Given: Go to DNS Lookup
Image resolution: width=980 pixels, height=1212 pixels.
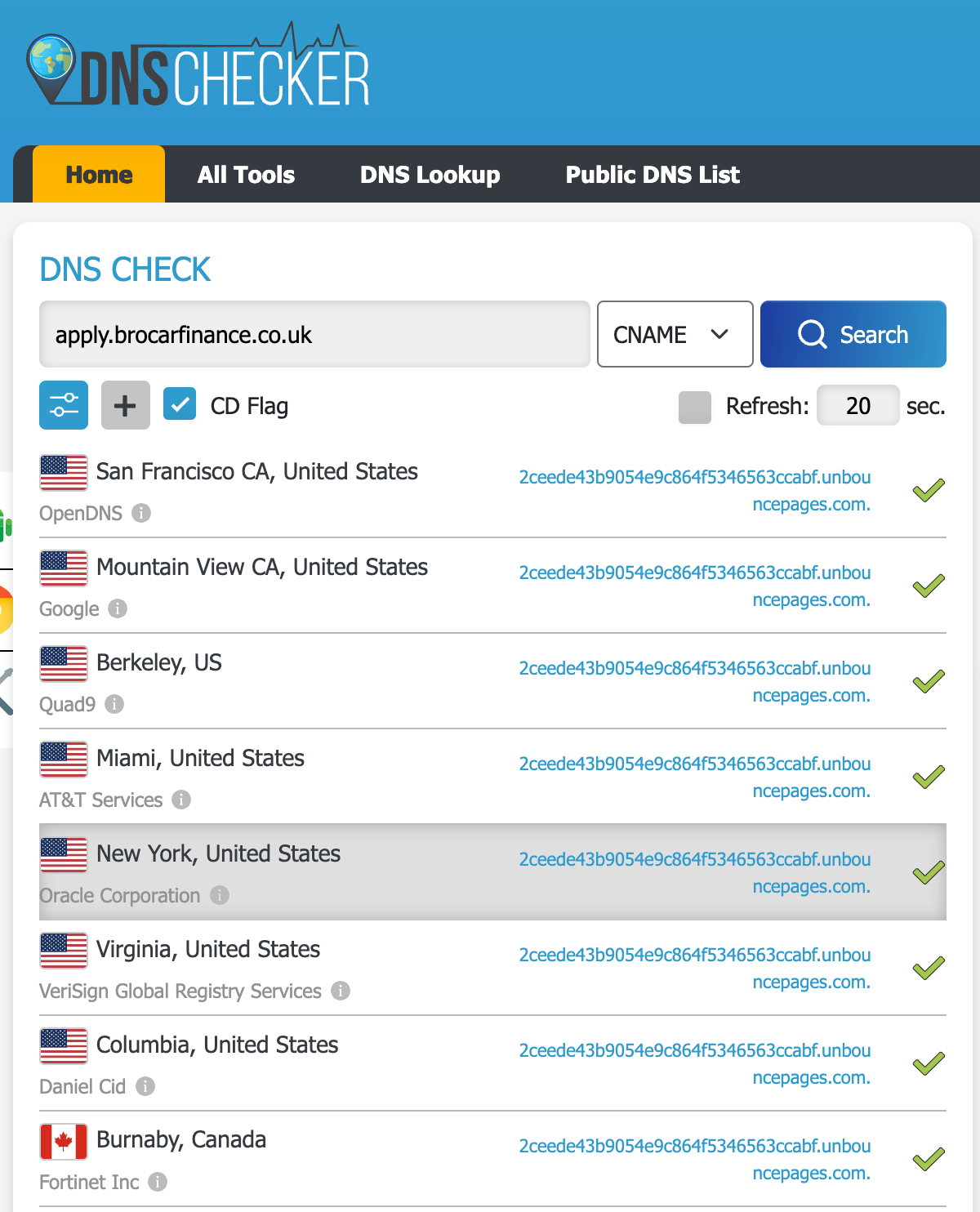Looking at the screenshot, I should point(430,174).
